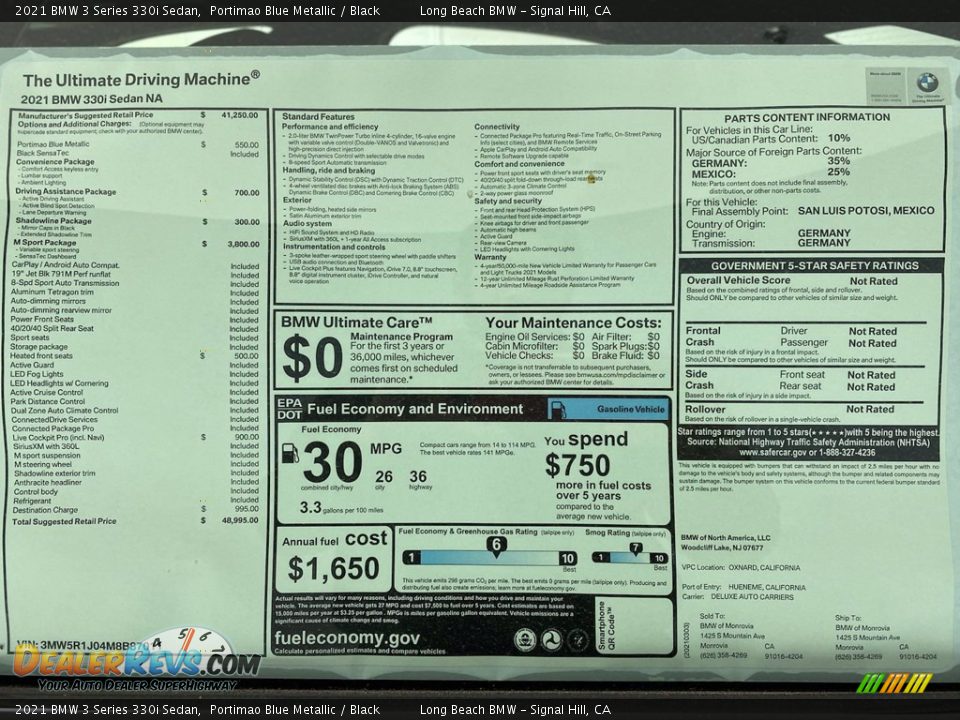The height and width of the screenshot is (720, 960).
Task: Select the "Sold To:" label
Action: pyautogui.click(x=712, y=616)
